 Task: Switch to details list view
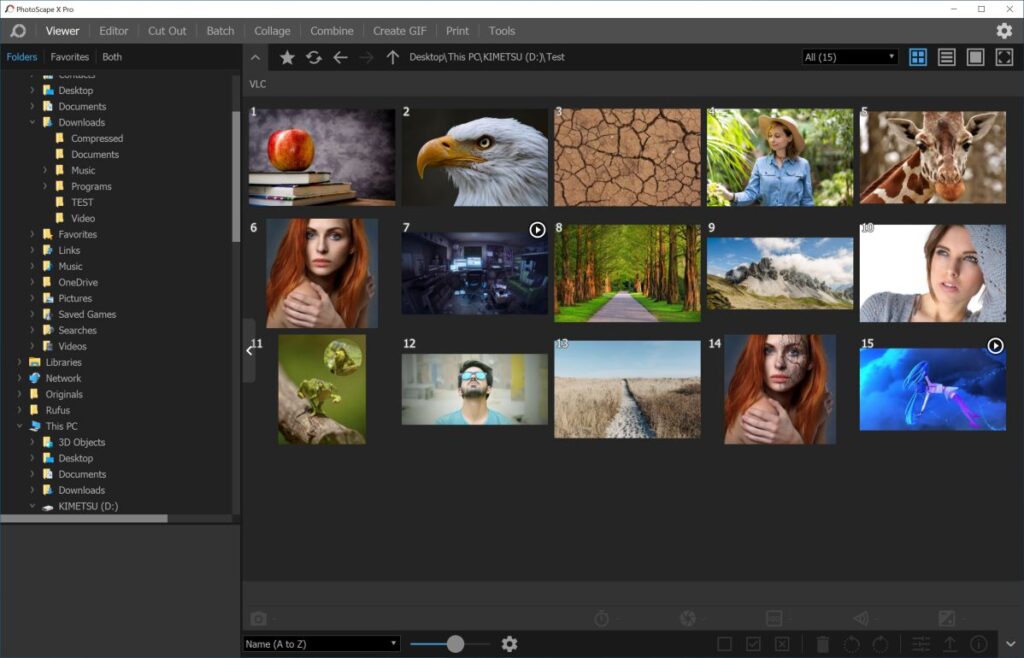pos(946,57)
